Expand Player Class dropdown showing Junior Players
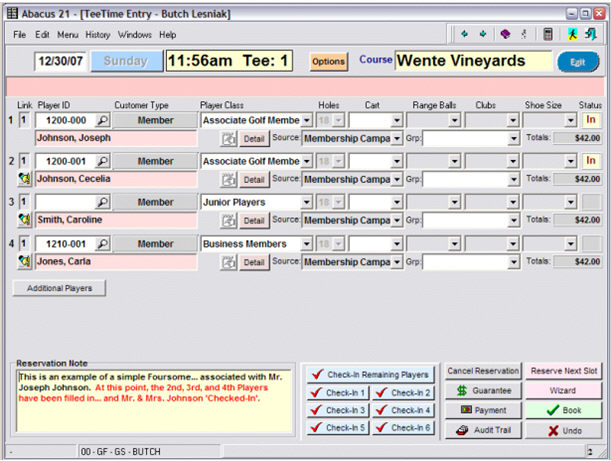This screenshot has height=461, width=611. 306,202
